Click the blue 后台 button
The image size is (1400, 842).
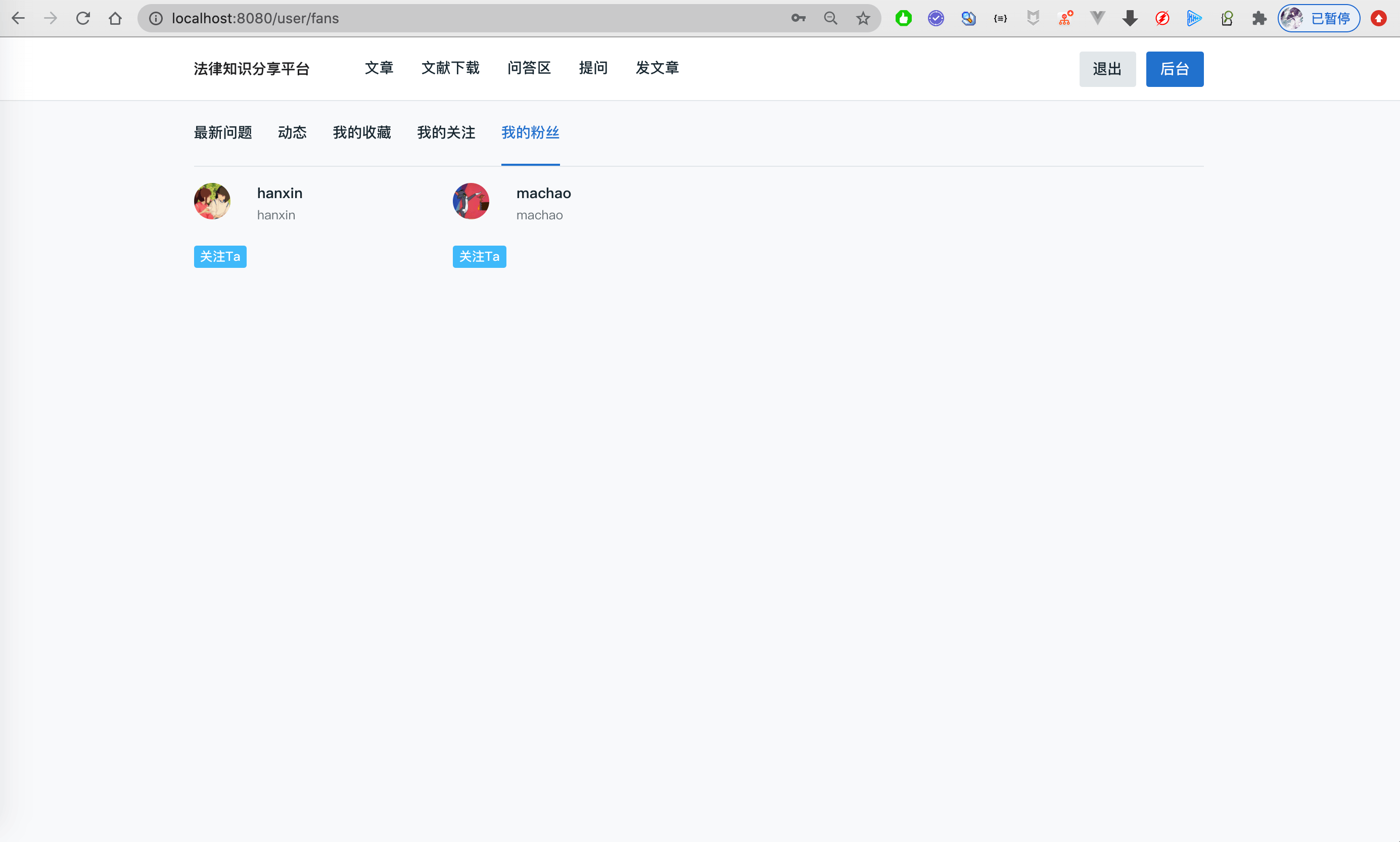[1174, 69]
